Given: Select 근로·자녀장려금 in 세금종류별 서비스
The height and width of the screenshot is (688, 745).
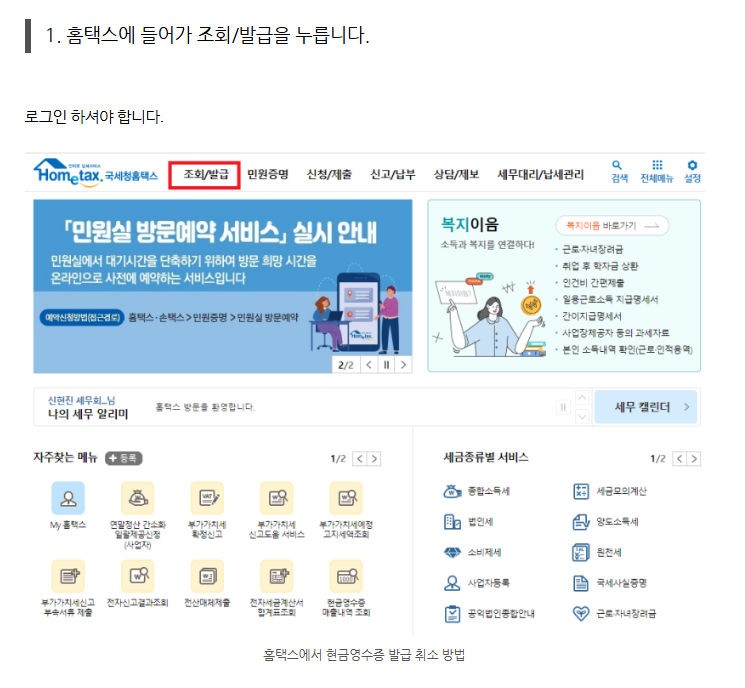Looking at the screenshot, I should coord(614,614).
